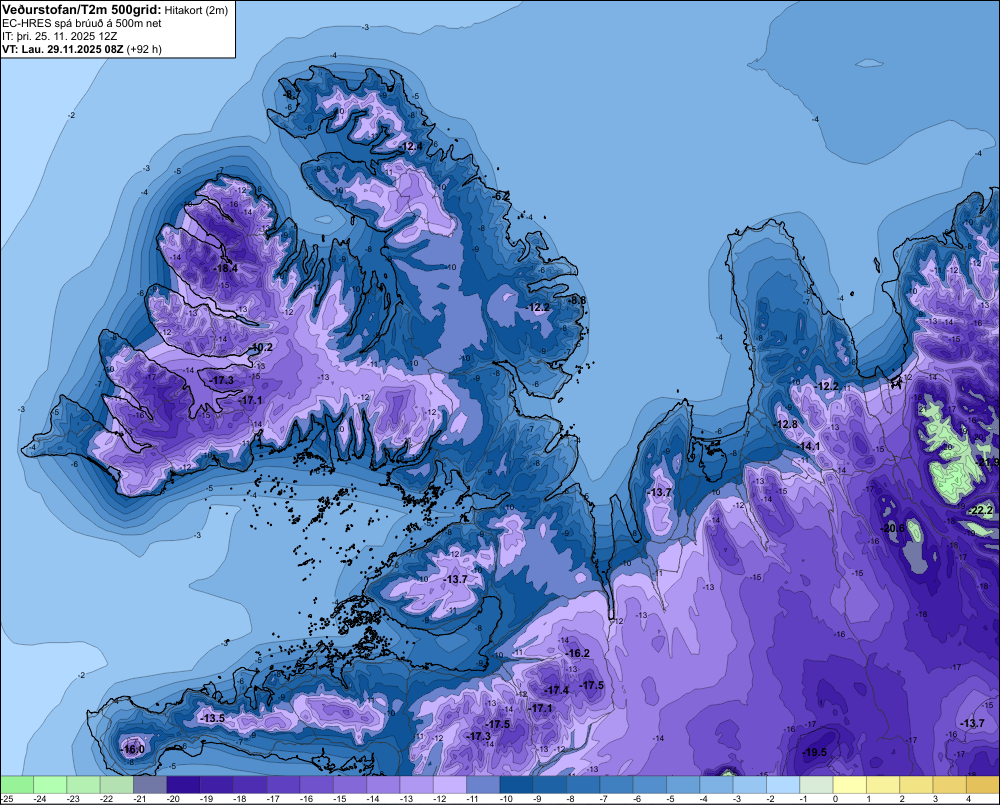This screenshot has width=1000, height=805.
Task: Click the -17.4 temperature value on the map
Action: 556,690
